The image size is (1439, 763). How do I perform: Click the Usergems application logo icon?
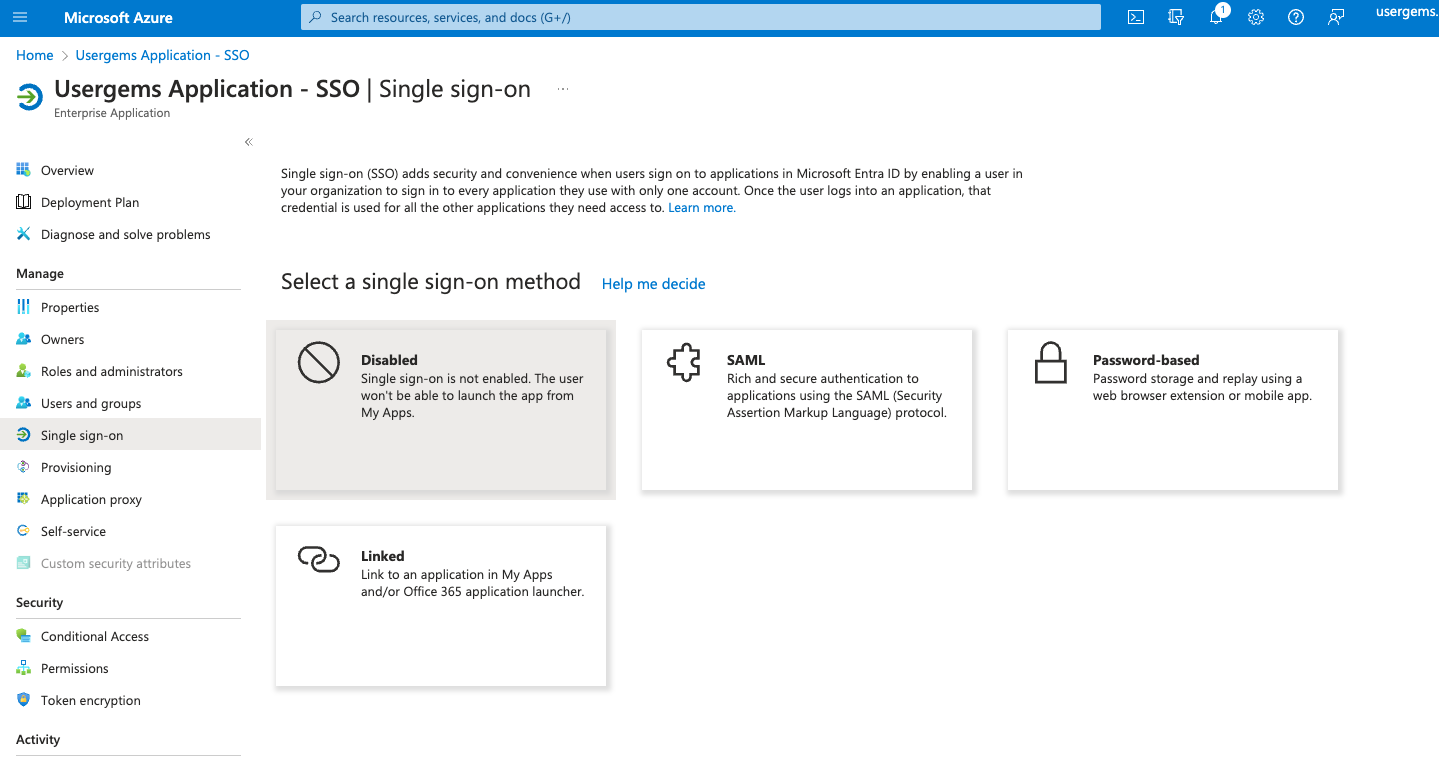(x=30, y=97)
